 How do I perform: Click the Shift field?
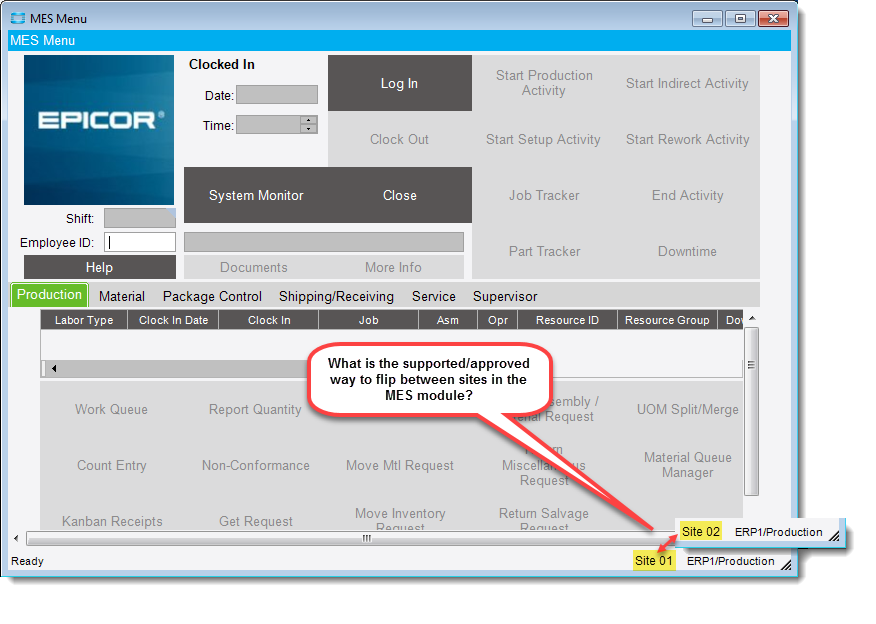[140, 218]
